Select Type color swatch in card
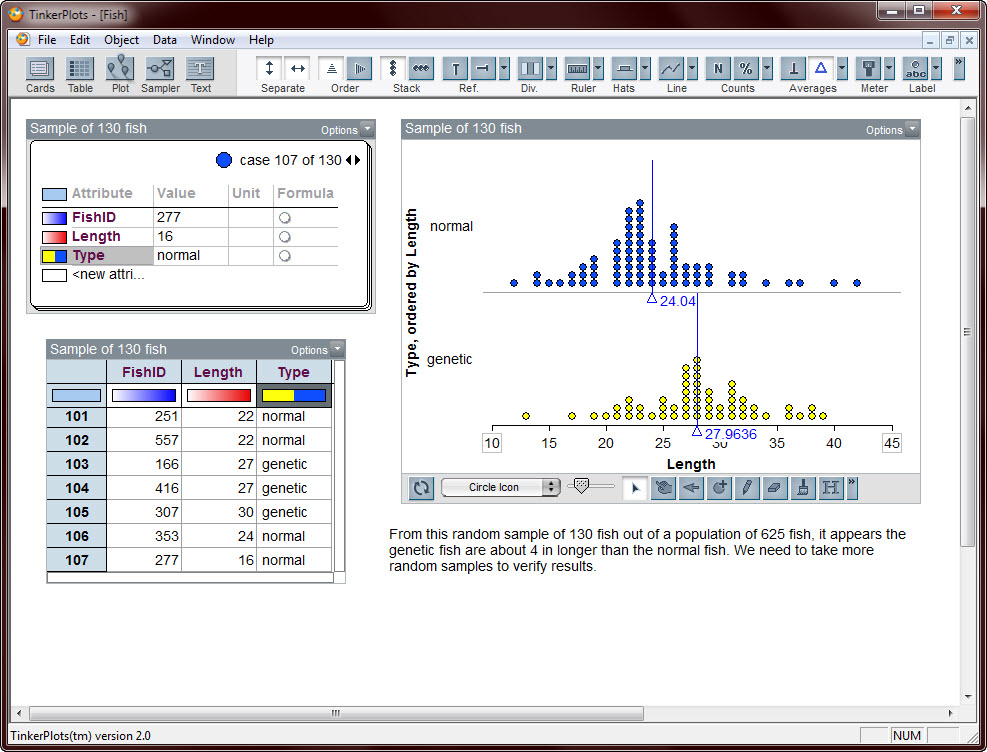This screenshot has height=752, width=987. point(54,256)
